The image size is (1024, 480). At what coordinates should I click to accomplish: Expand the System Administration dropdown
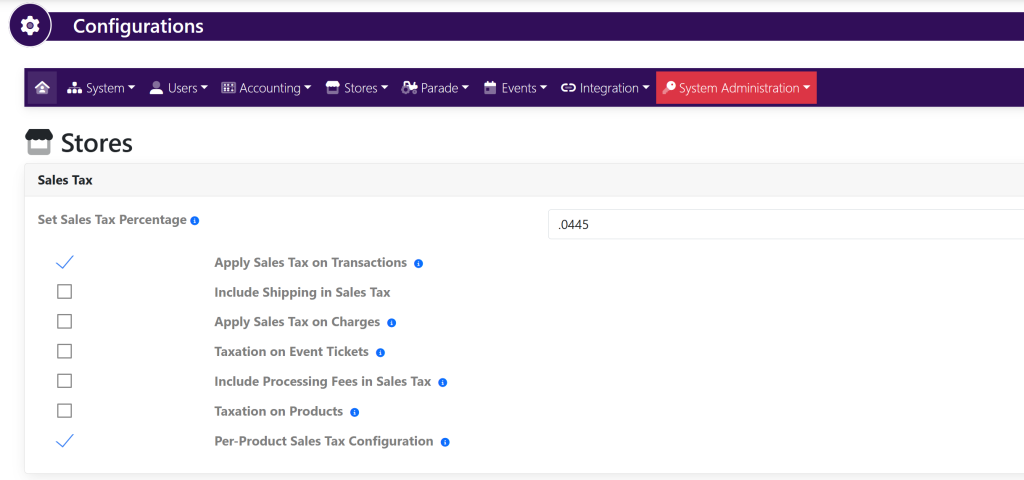736,88
